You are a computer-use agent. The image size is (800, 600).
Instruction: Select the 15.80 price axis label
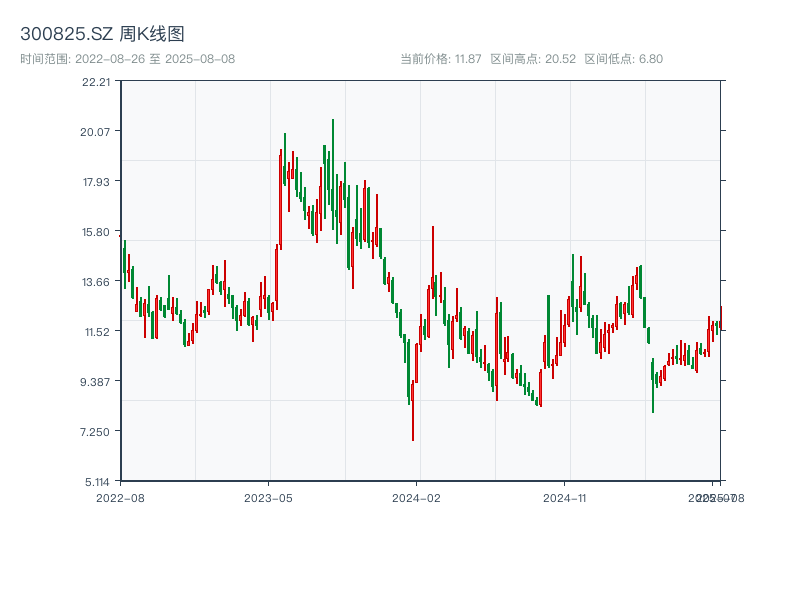96,232
